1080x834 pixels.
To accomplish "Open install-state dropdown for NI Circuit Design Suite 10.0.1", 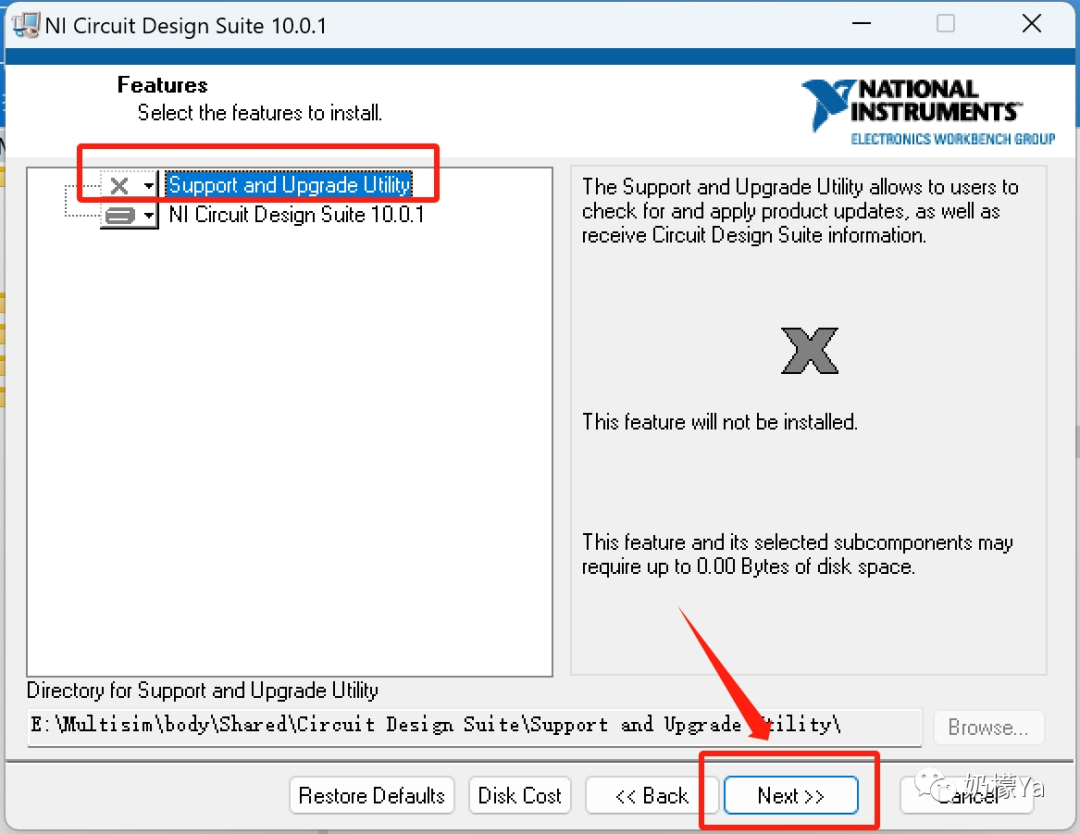I will (x=129, y=216).
